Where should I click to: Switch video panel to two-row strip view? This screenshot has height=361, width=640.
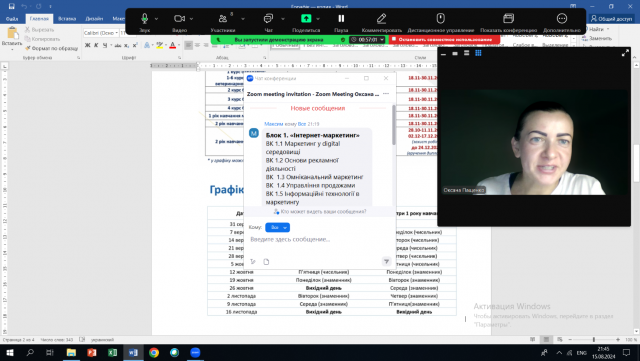(x=467, y=53)
